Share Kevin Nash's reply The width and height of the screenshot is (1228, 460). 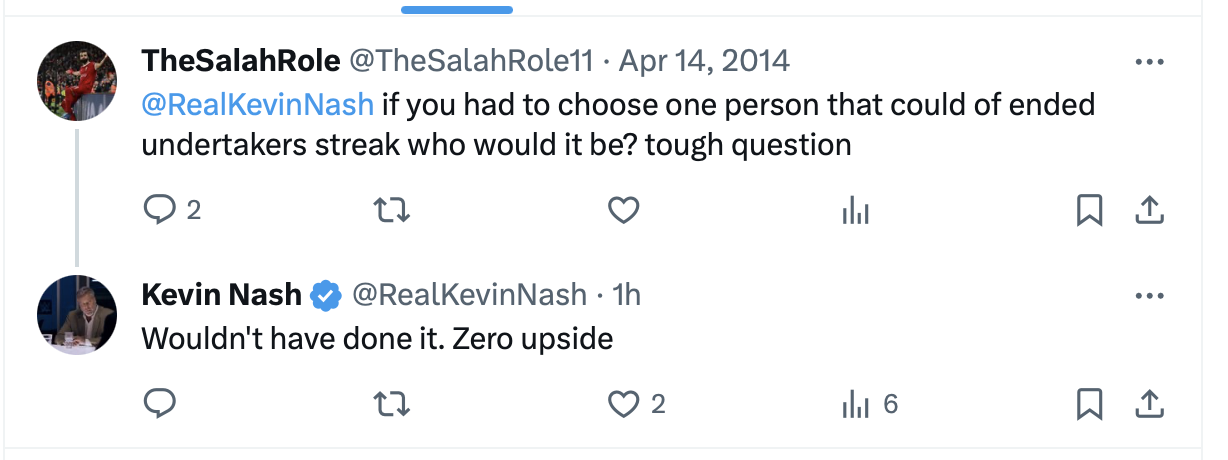(1150, 403)
